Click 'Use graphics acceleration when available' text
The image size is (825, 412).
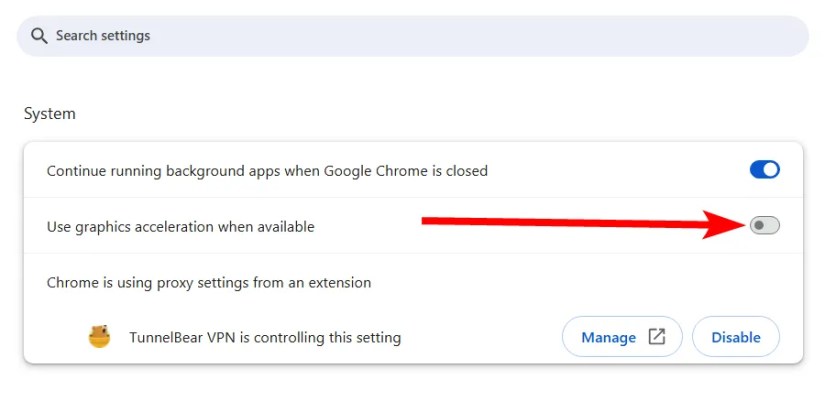point(180,227)
